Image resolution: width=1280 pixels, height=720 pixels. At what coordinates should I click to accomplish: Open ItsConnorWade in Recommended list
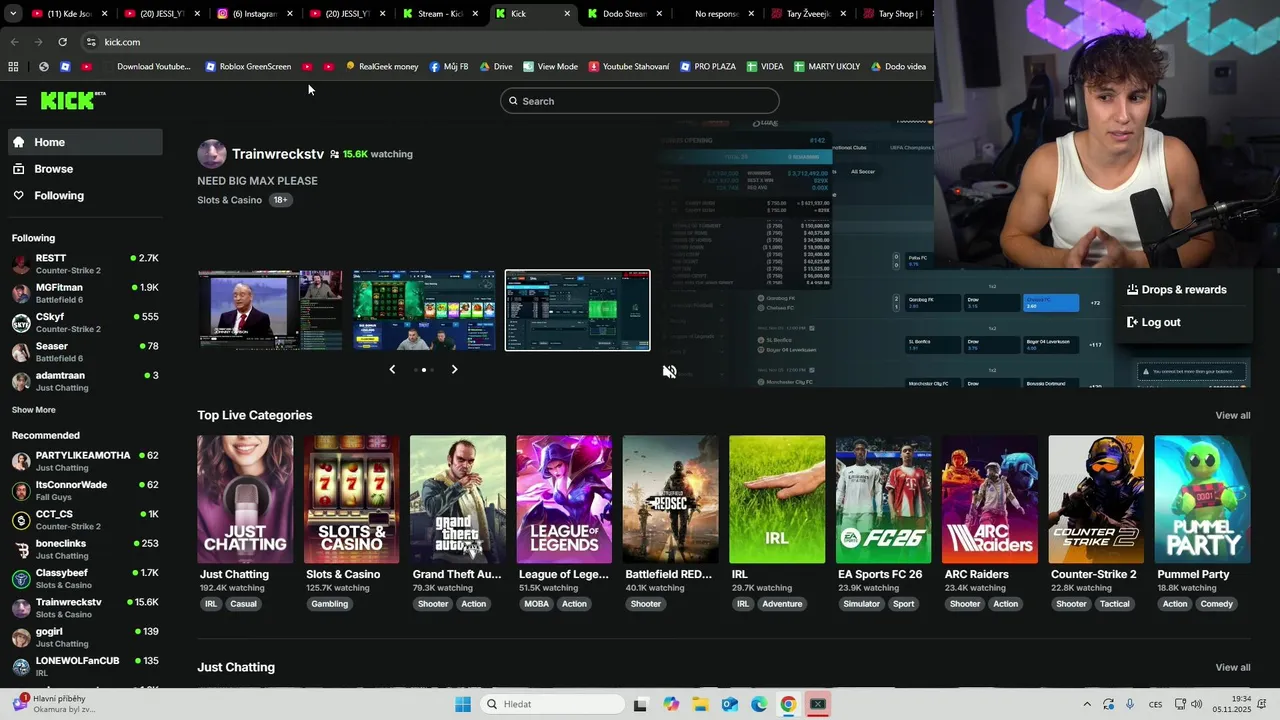[x=85, y=490]
